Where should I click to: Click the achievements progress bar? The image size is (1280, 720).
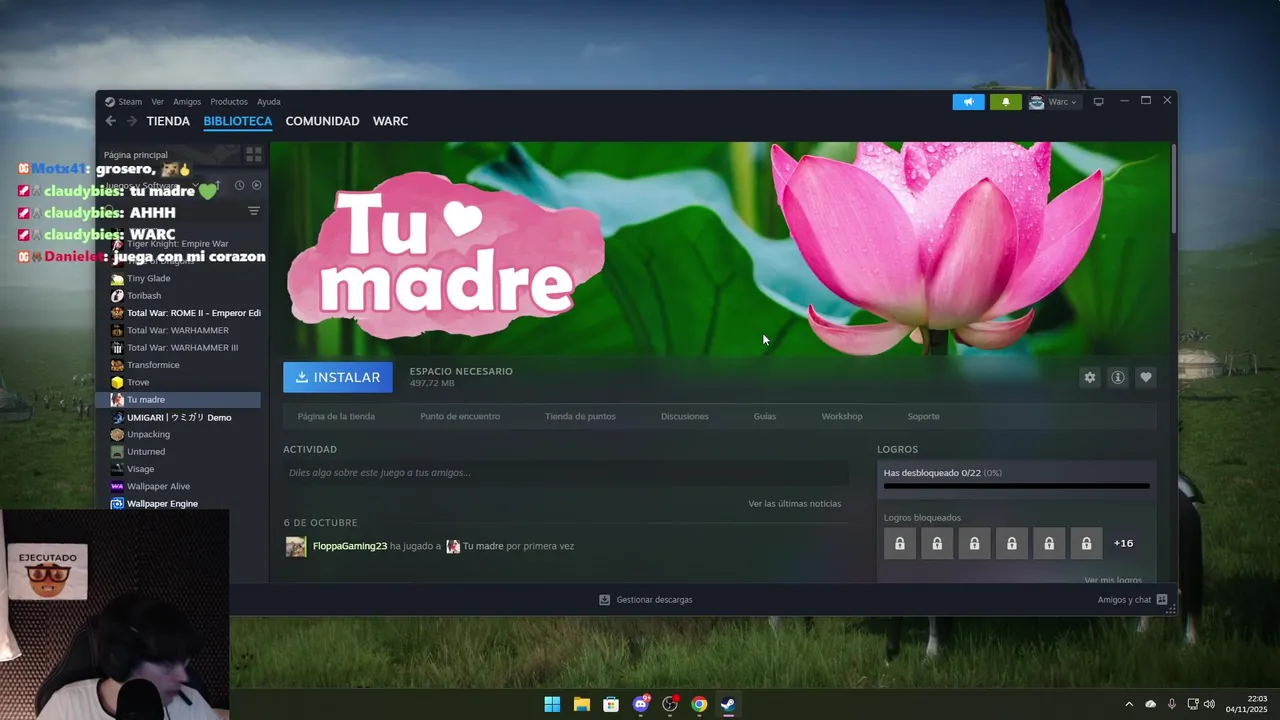[x=1017, y=487]
